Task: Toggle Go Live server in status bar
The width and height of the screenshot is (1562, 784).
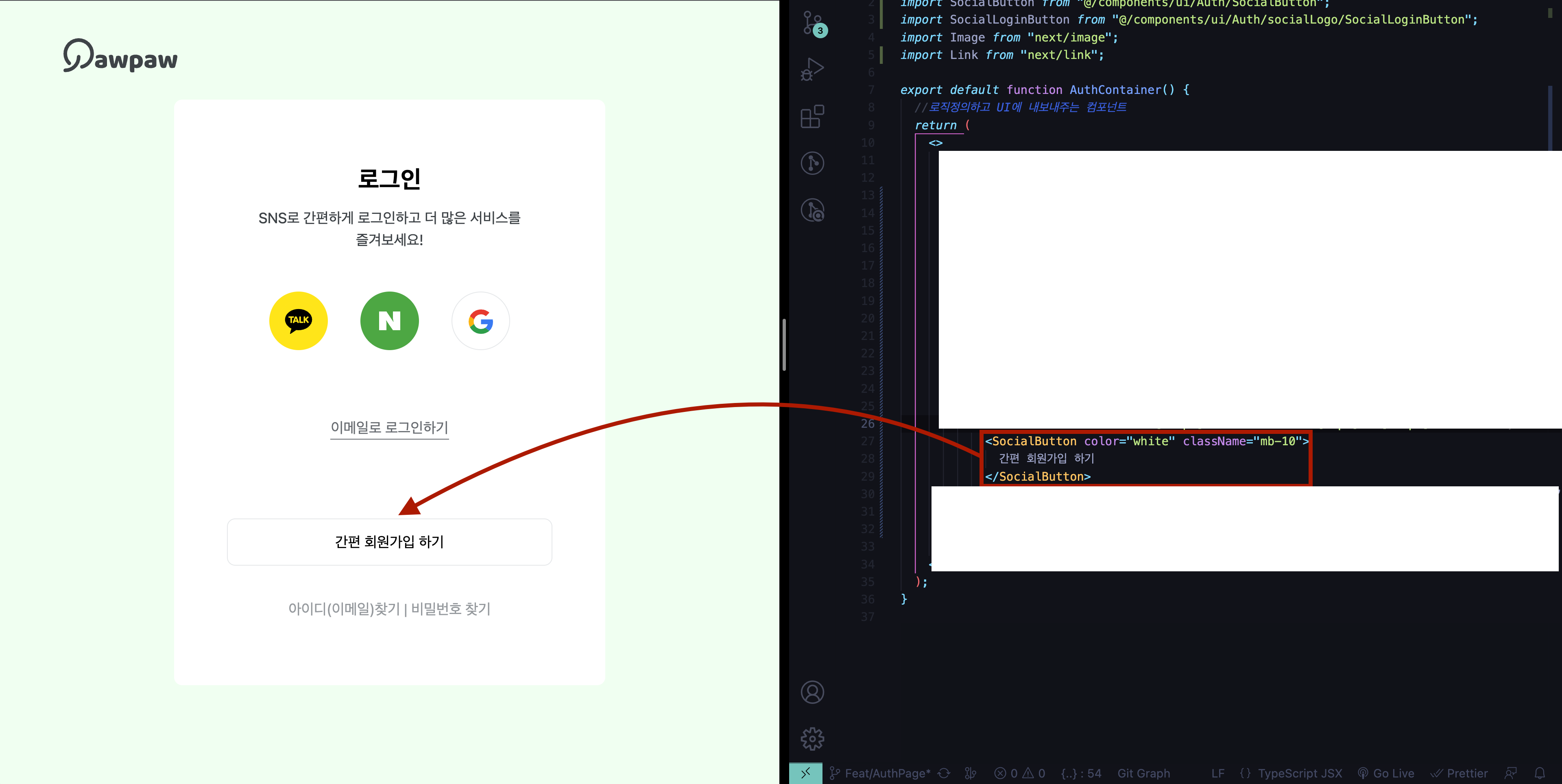Action: [x=1386, y=773]
